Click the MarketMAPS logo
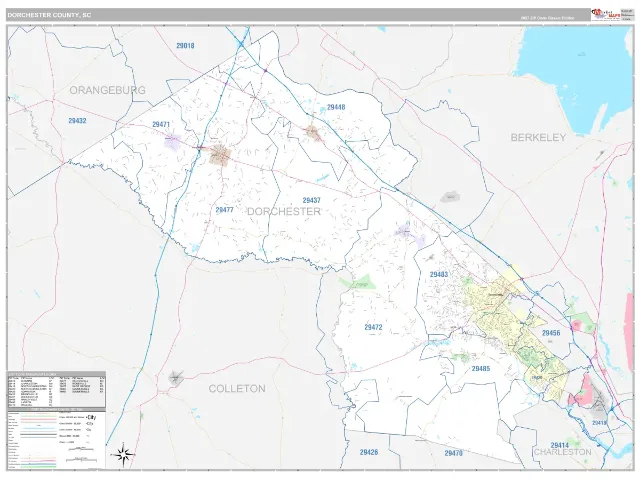Viewport: 640px width, 480px height. (x=605, y=15)
